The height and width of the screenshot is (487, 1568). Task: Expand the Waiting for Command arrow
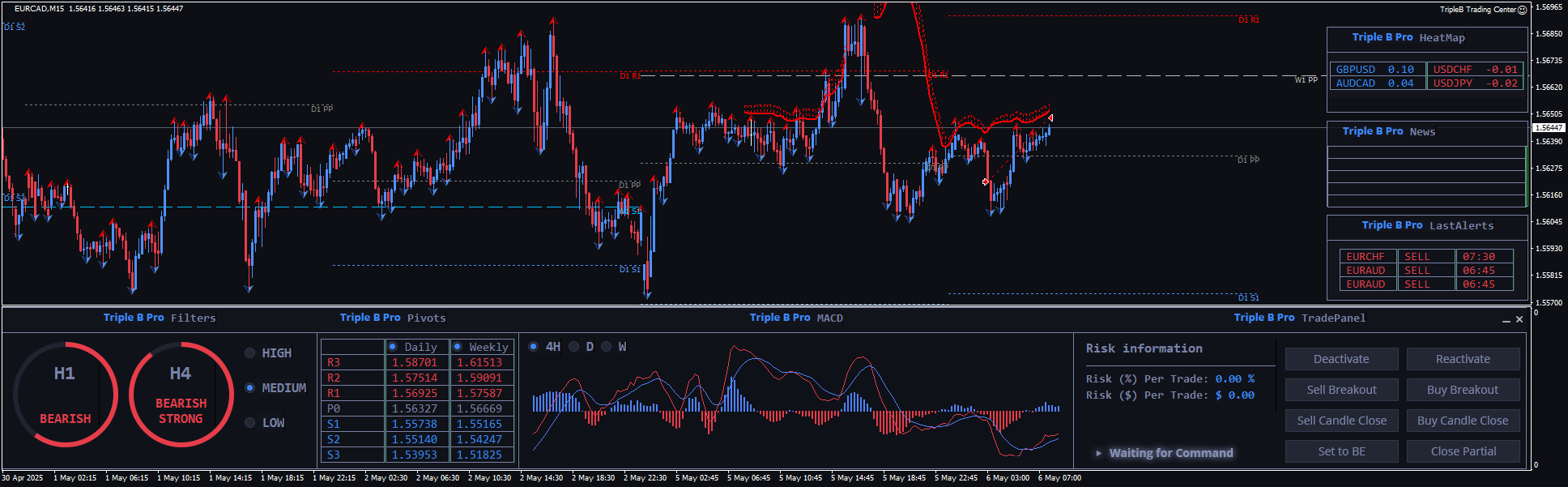1098,453
